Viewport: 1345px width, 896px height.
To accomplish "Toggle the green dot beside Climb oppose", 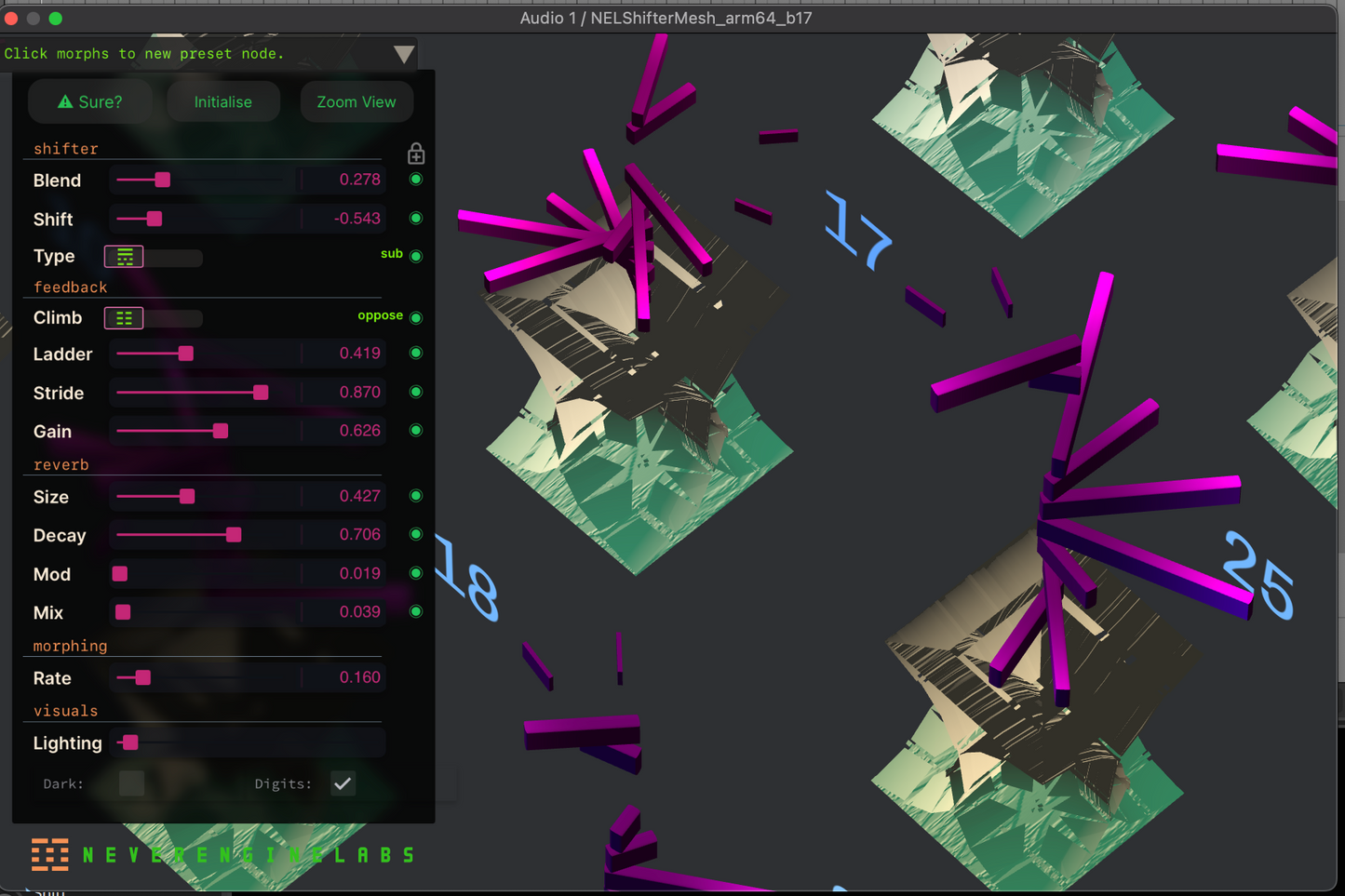I will [x=416, y=318].
